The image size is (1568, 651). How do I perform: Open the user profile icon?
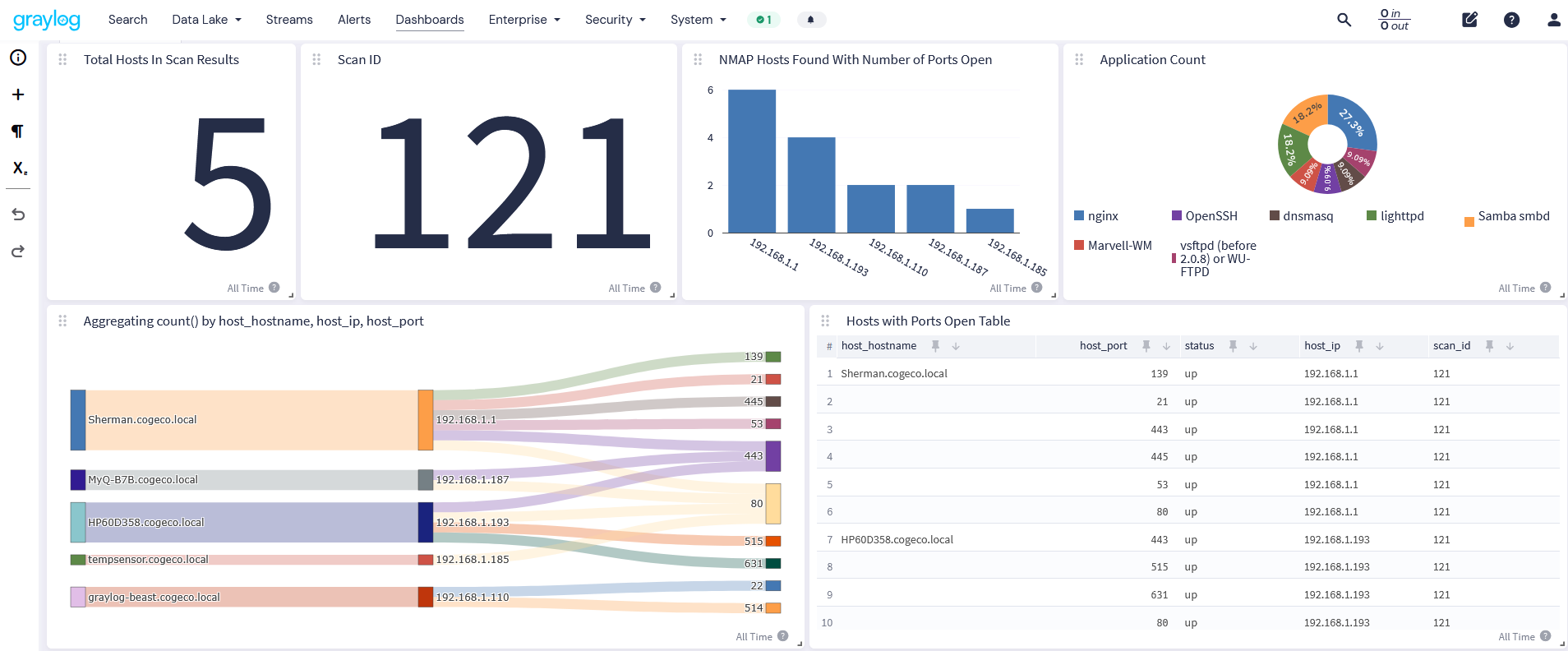point(1553,20)
